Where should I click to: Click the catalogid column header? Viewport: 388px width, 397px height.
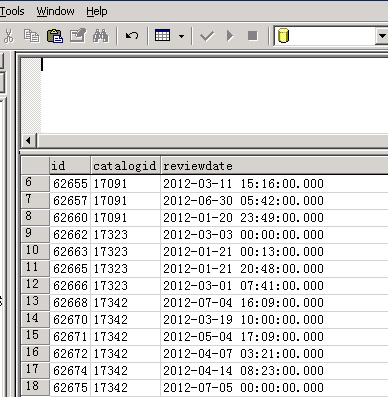(125, 166)
